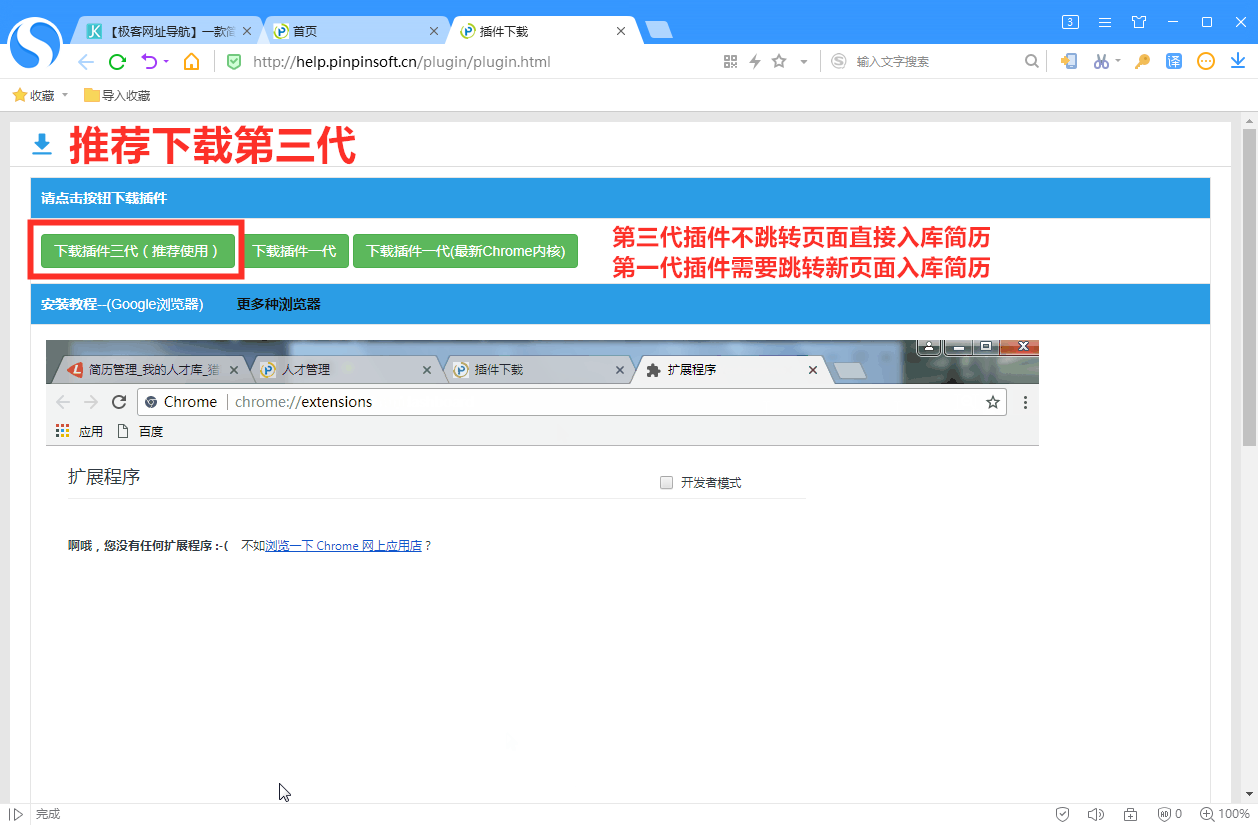Open the screenshot scissors tool
Screen dimensions: 1258x825
[x=1100, y=60]
